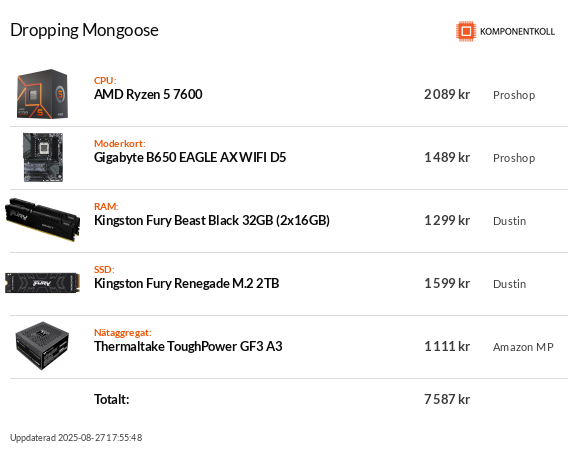Click the Amazon MP store label
The width and height of the screenshot is (577, 451).
pyautogui.click(x=523, y=347)
